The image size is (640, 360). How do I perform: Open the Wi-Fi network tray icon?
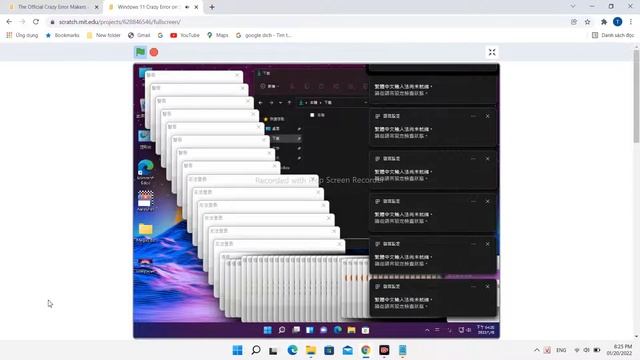577,350
